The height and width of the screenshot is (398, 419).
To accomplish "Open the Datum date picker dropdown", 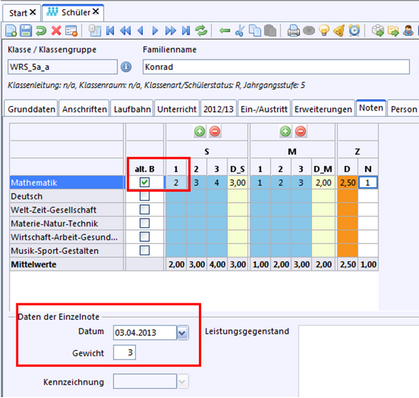I will coord(182,333).
